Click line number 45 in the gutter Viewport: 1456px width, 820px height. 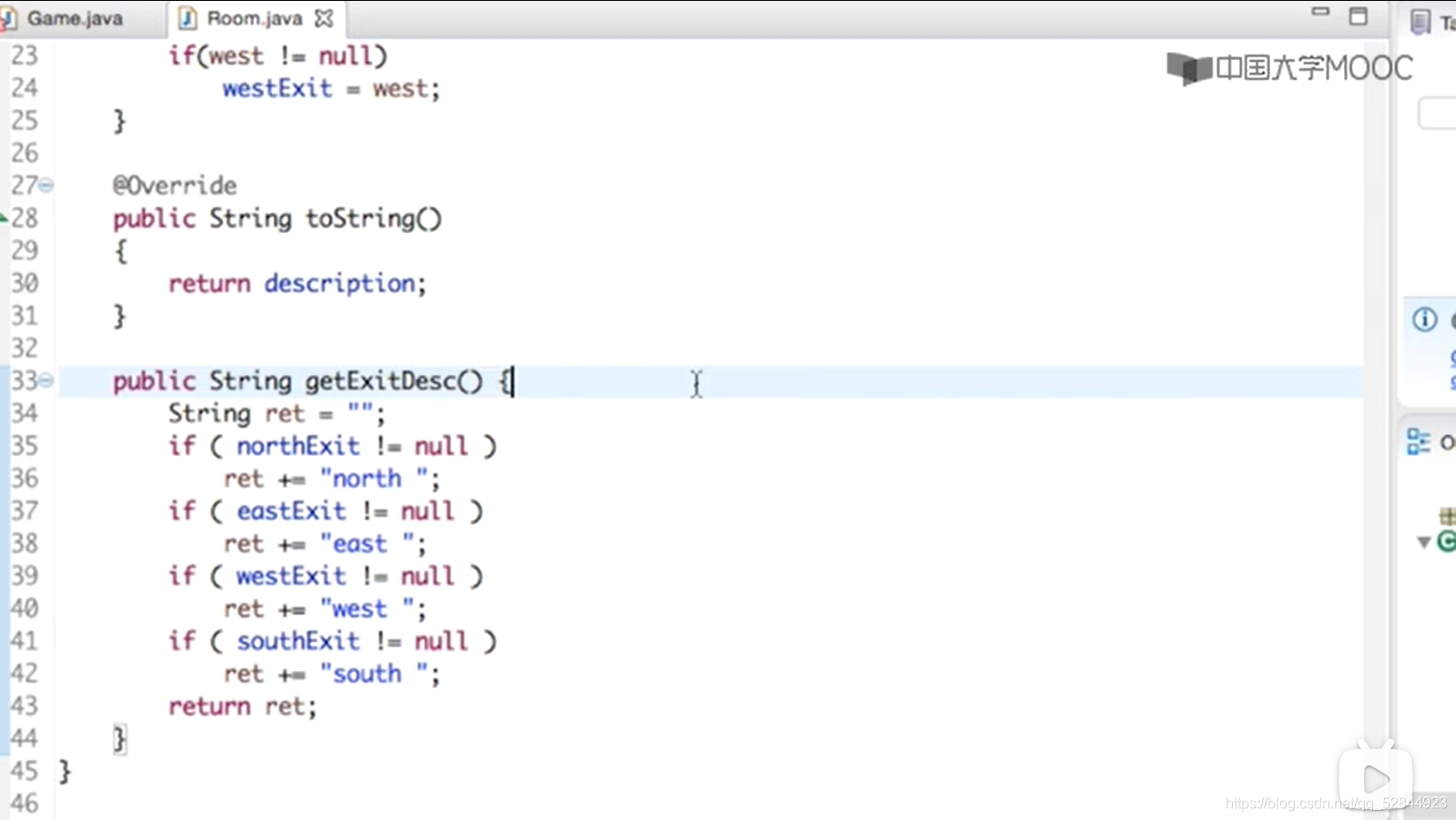click(25, 771)
